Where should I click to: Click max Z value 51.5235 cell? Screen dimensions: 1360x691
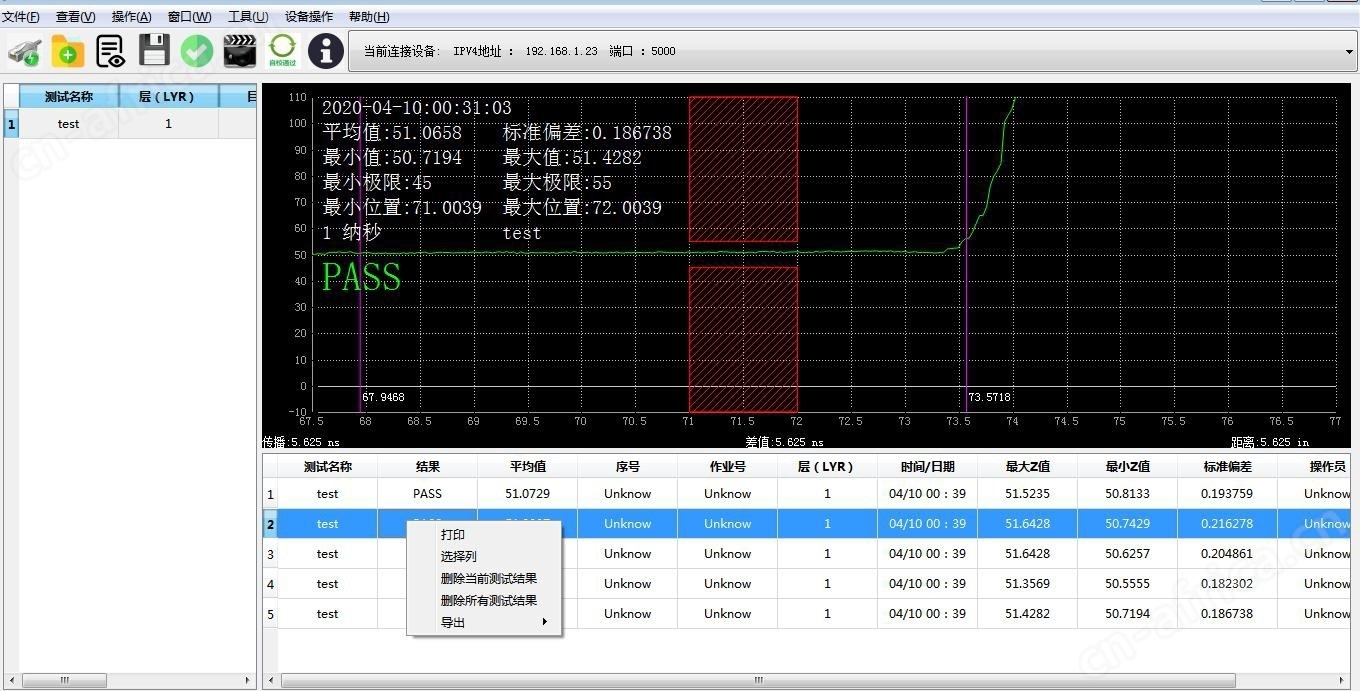1027,494
